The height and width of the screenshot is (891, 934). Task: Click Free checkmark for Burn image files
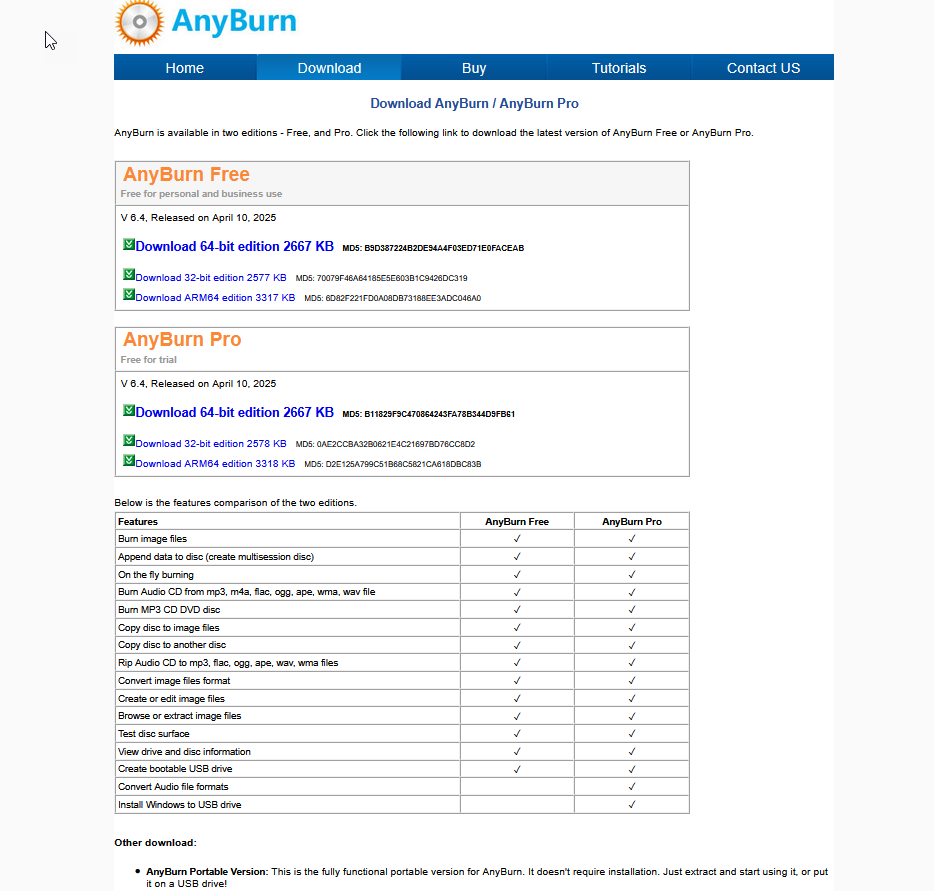(517, 539)
